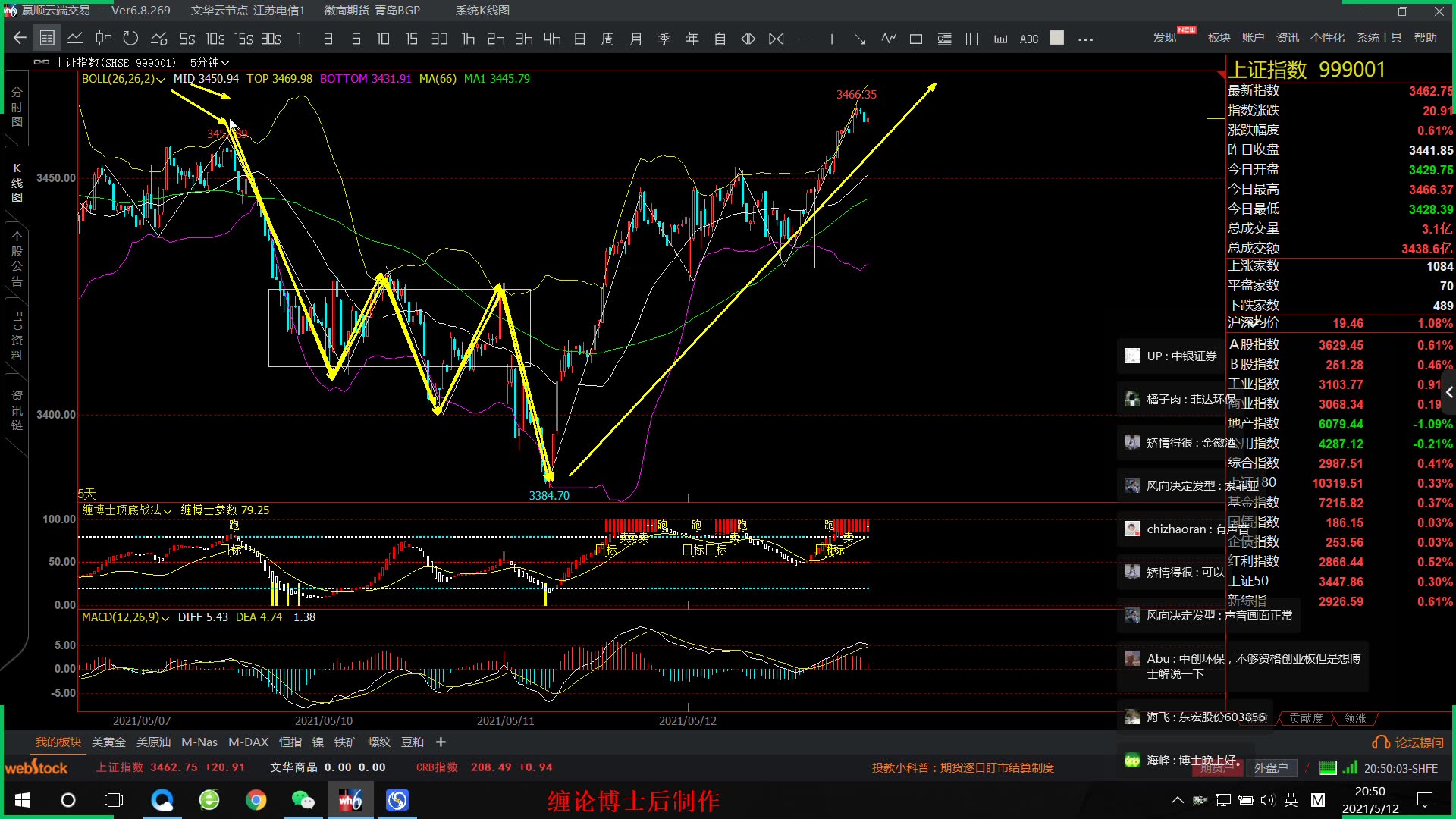Select the 30s period button
The width and height of the screenshot is (1456, 819).
tap(271, 38)
